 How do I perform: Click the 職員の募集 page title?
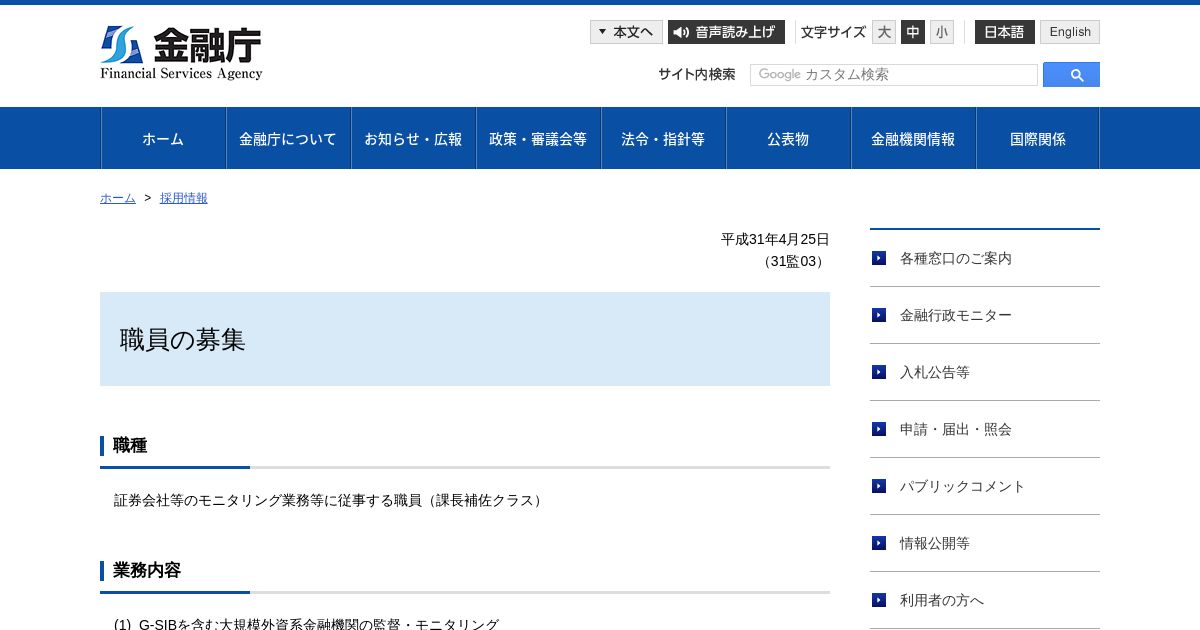click(183, 340)
